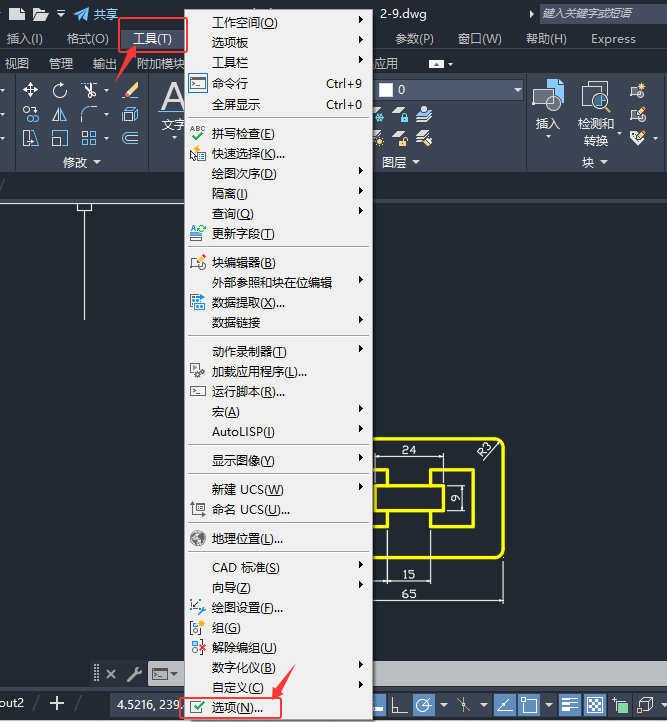The height and width of the screenshot is (722, 667).
Task: Toggle Object Snap Tracking in status bar
Action: pos(504,704)
